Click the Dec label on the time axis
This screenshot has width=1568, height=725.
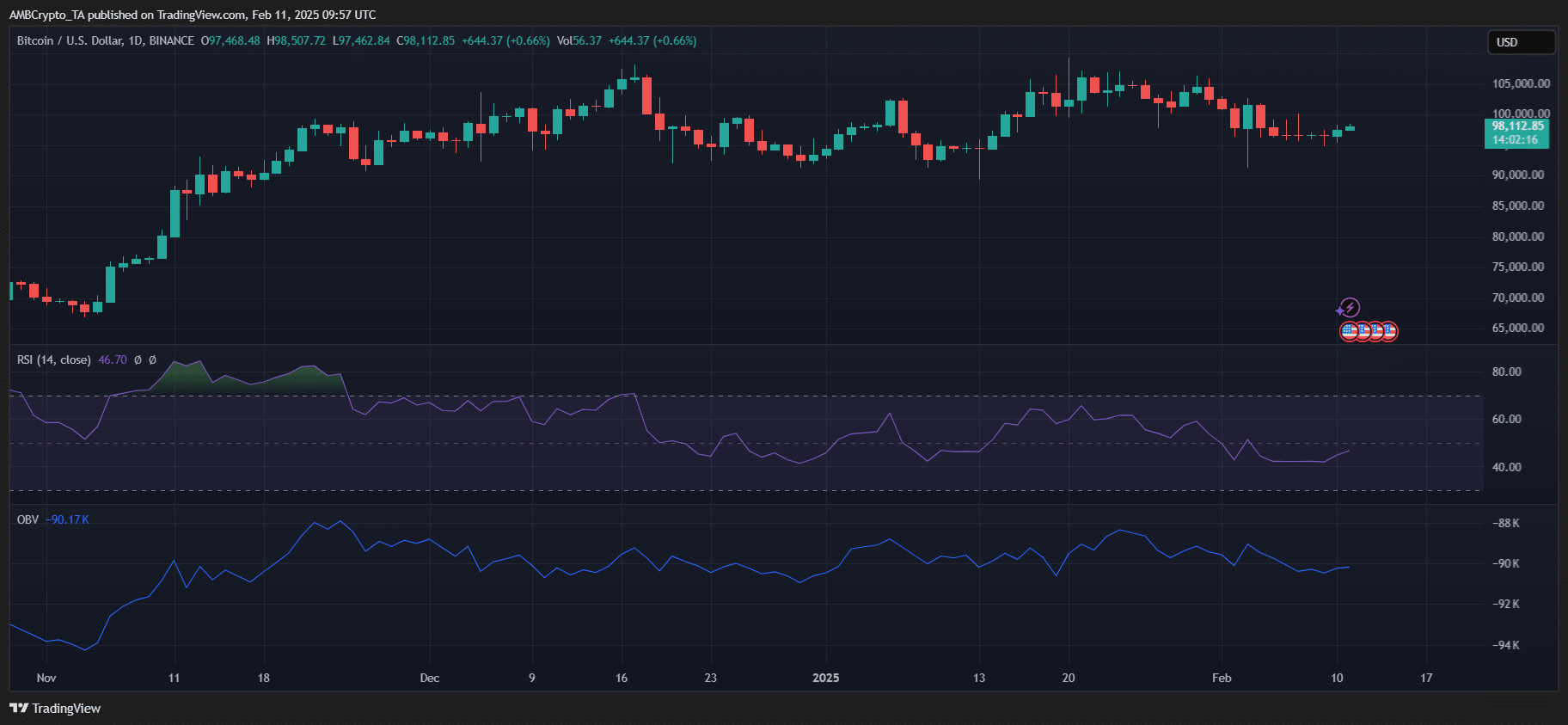430,678
